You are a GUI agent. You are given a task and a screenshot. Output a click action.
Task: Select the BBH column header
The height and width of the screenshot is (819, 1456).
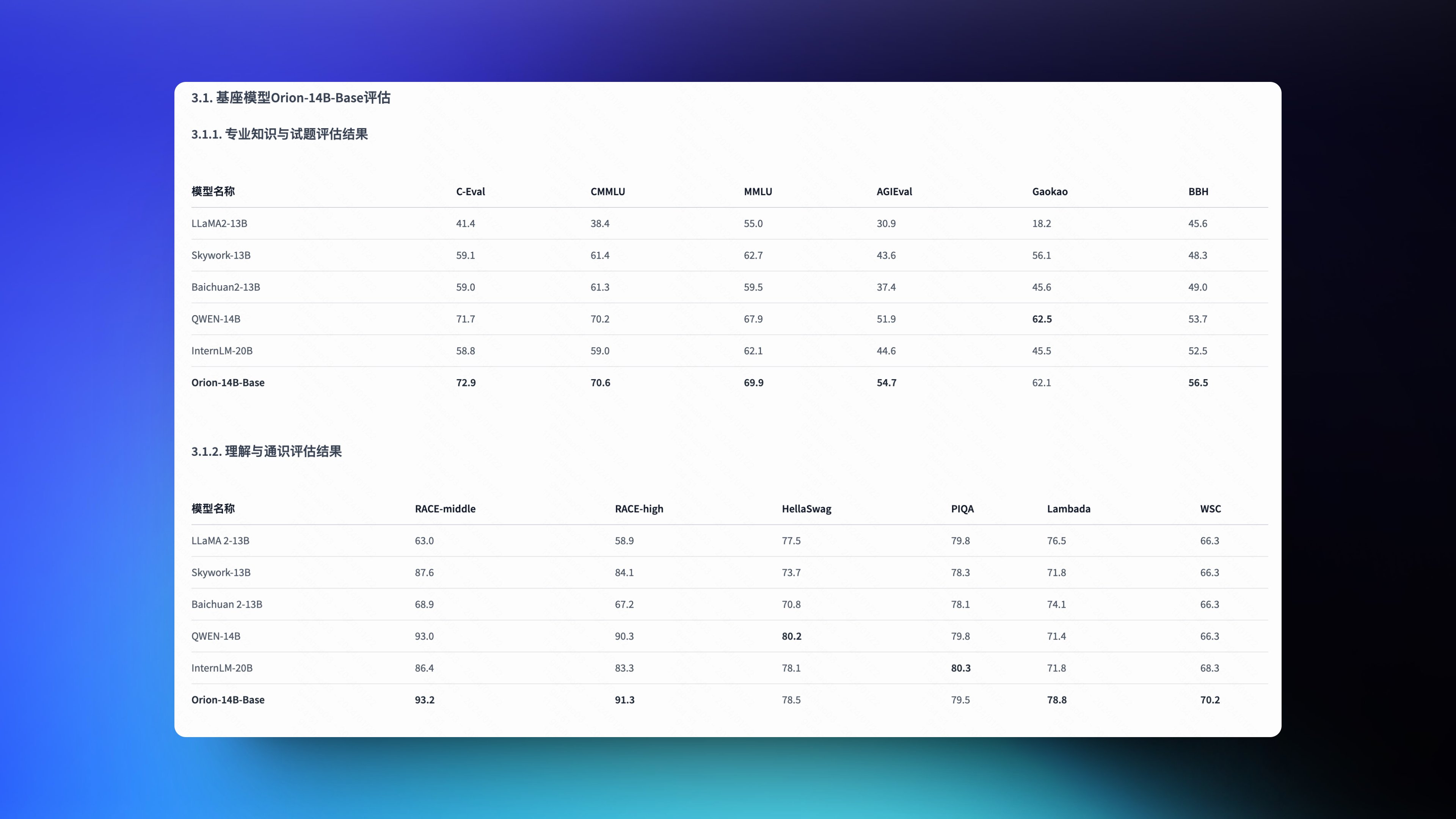pyautogui.click(x=1198, y=191)
